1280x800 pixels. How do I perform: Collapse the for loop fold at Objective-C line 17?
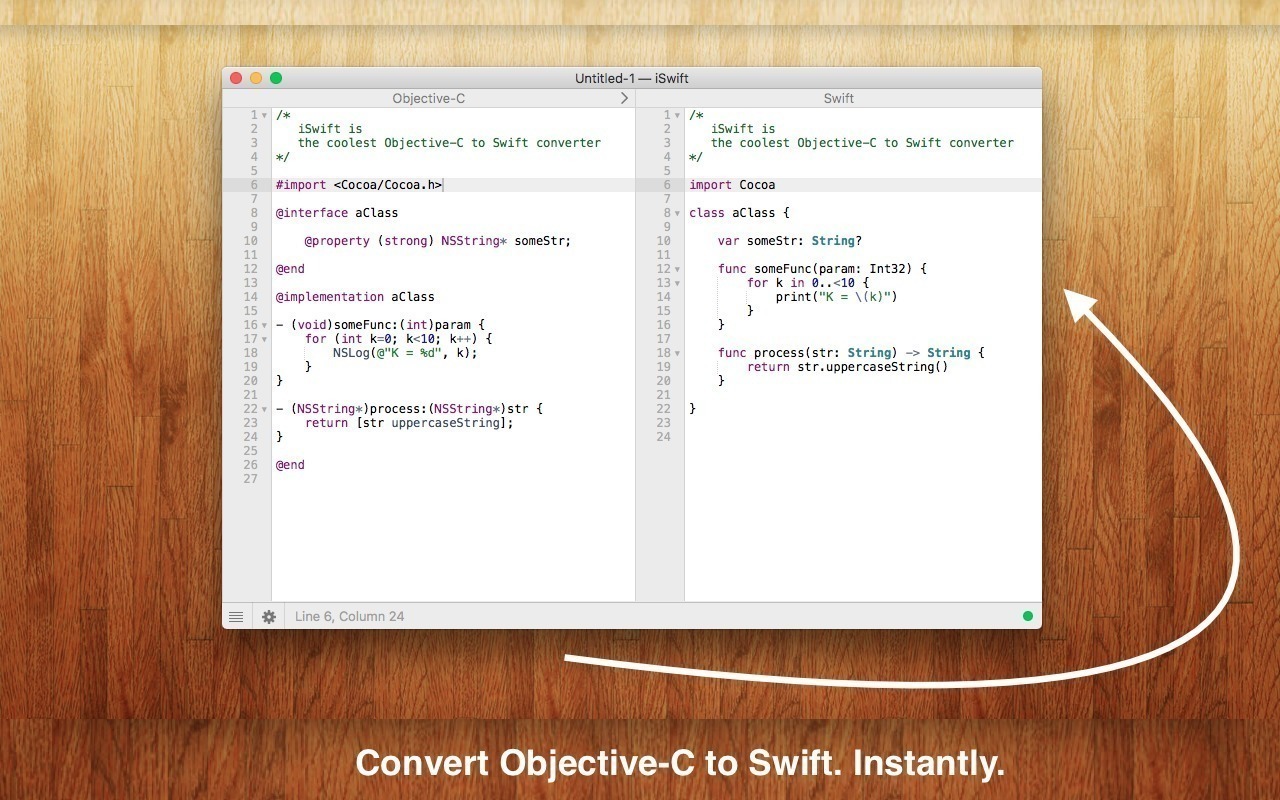264,340
